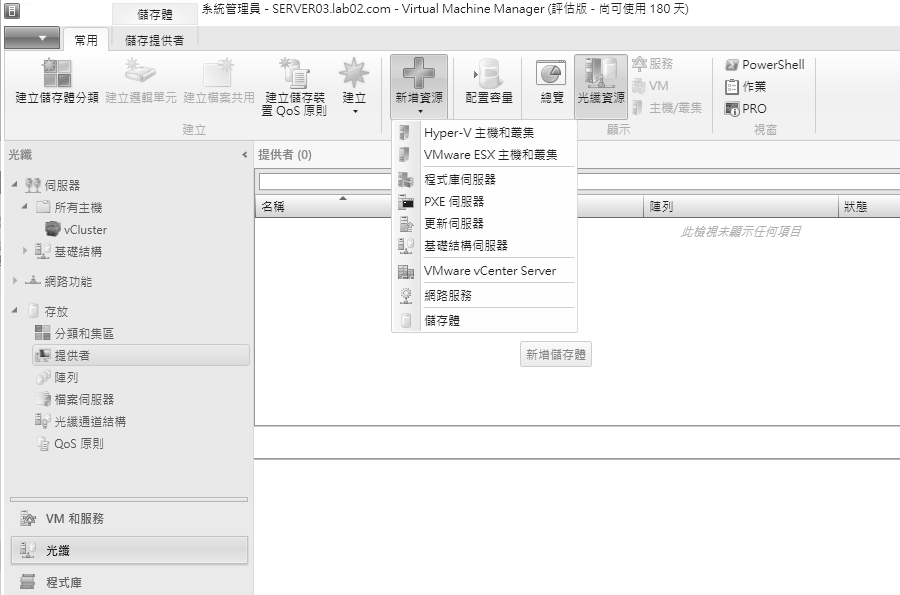Select vCluster in the tree

click(x=85, y=230)
